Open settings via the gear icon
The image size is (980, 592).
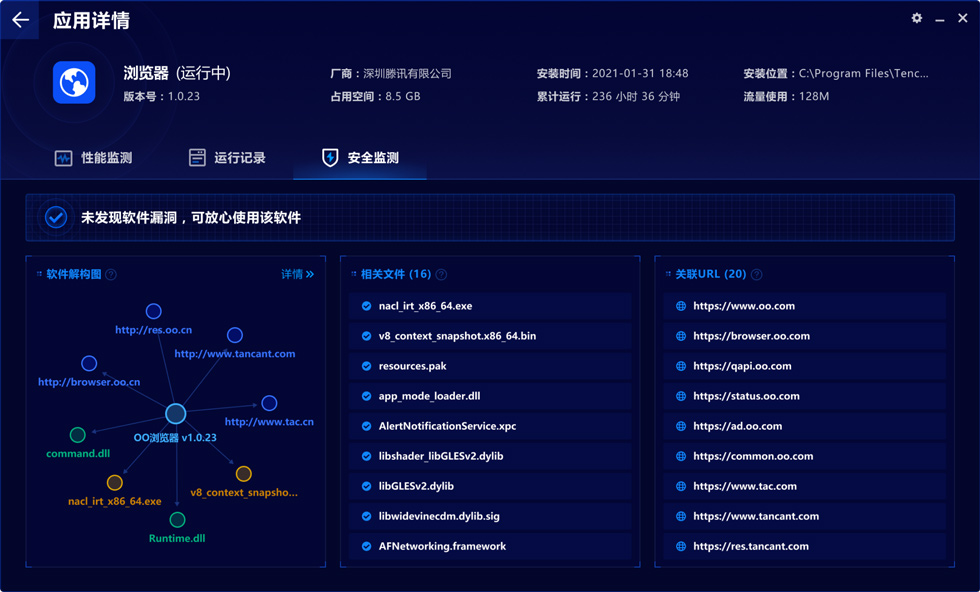(x=916, y=18)
